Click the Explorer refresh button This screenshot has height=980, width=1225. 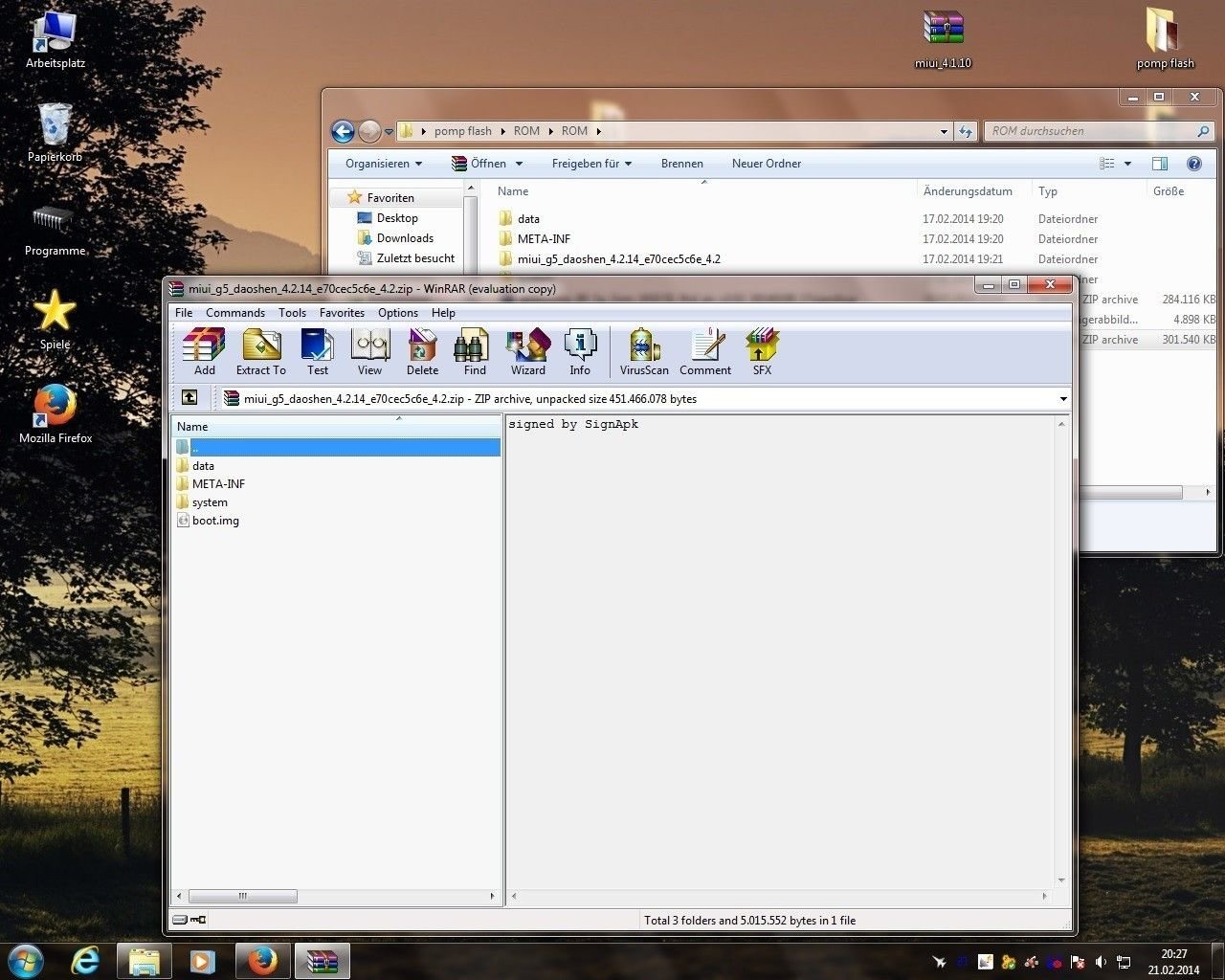click(965, 131)
